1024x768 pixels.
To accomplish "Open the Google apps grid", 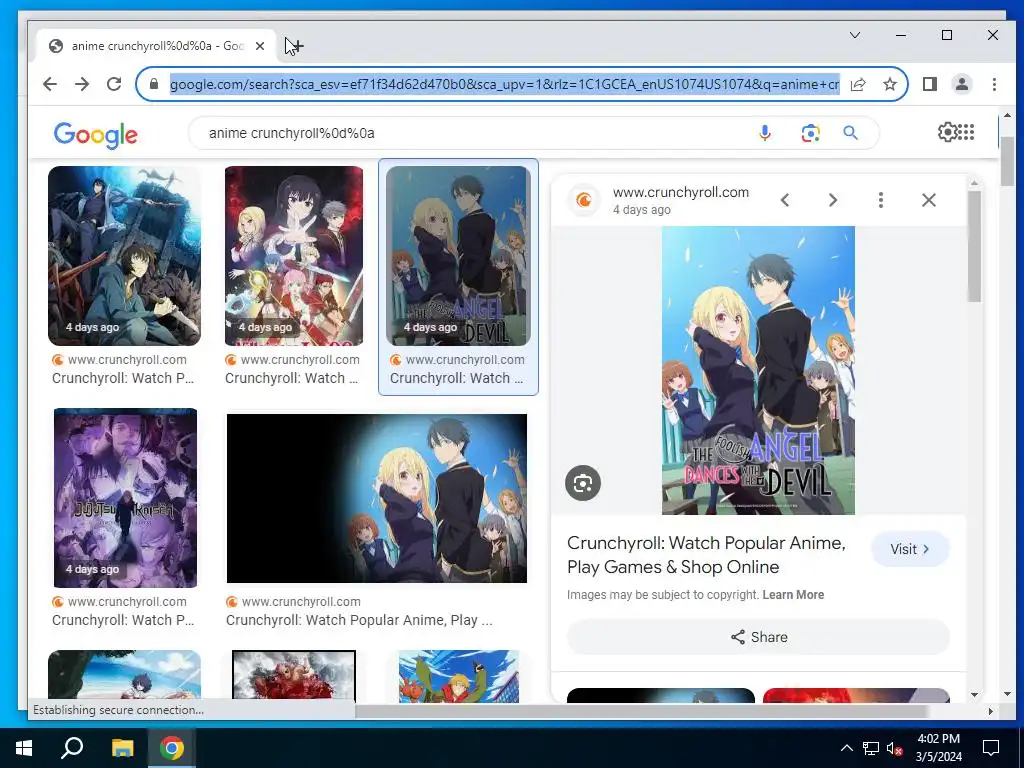I will click(966, 132).
